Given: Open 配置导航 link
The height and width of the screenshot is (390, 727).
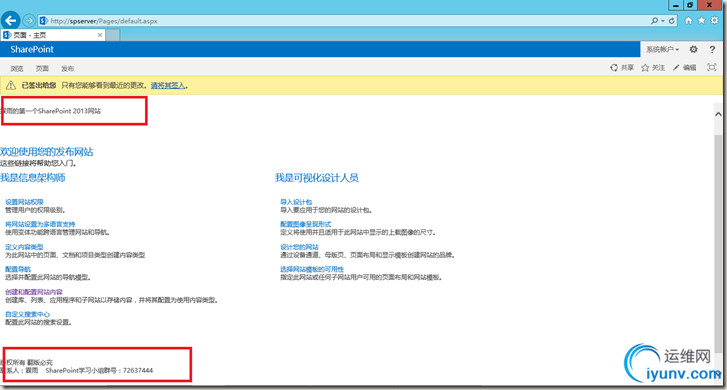Looking at the screenshot, I should 18,269.
